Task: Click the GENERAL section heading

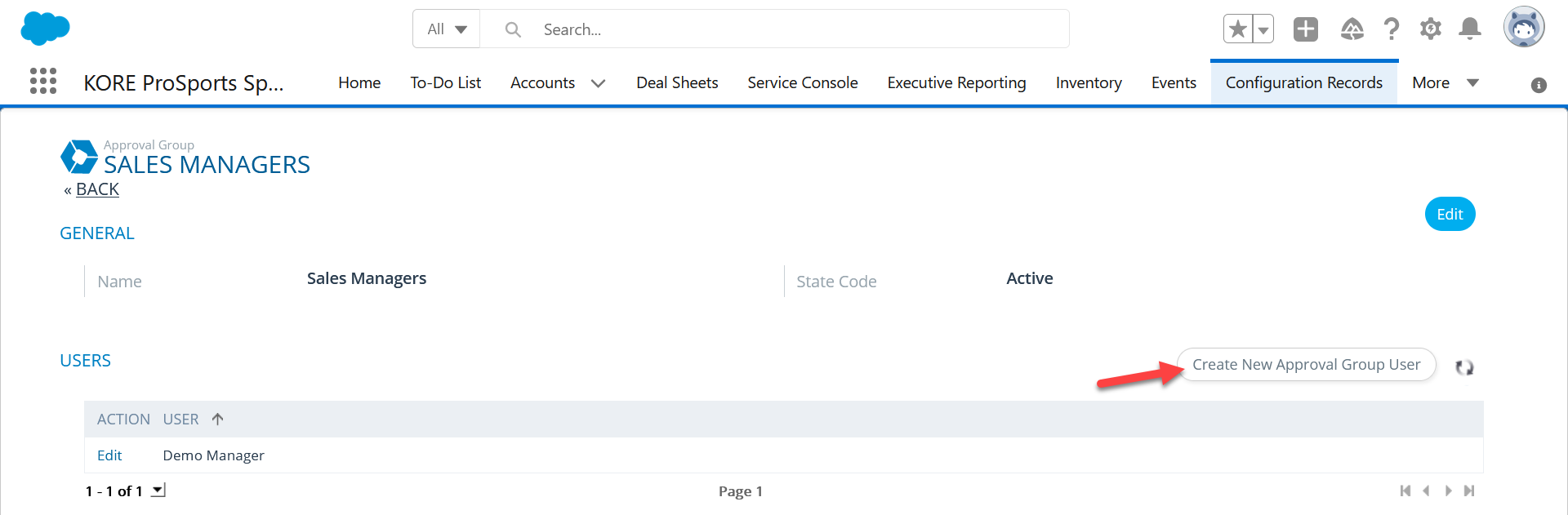Action: (x=97, y=233)
